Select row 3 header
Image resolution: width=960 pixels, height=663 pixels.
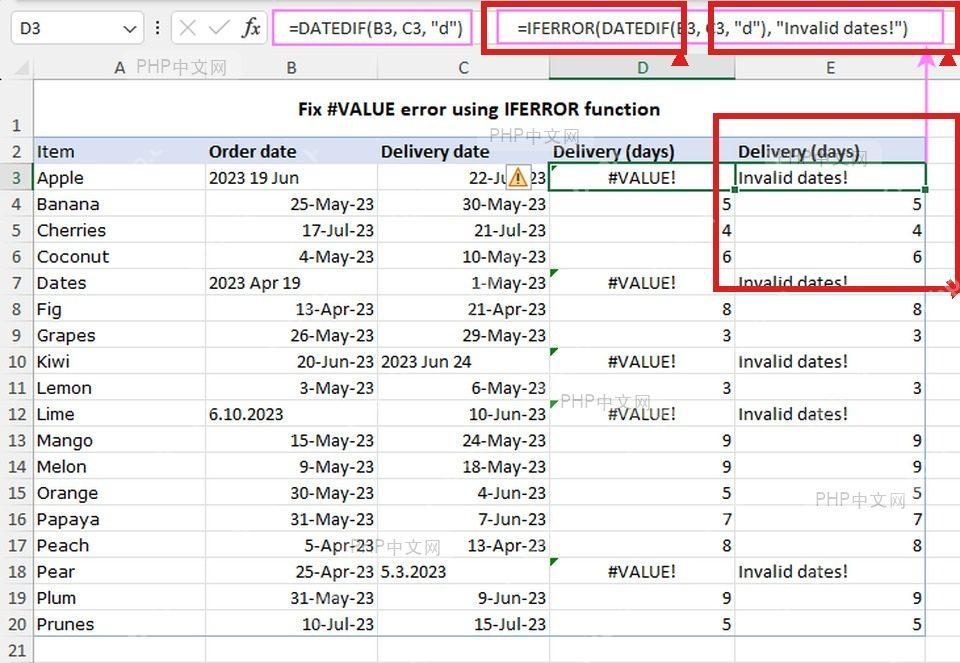(17, 178)
